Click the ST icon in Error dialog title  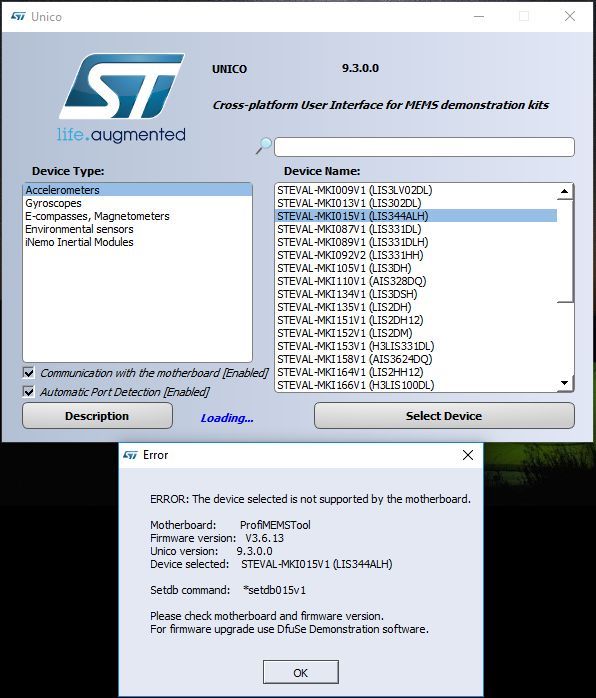130,455
